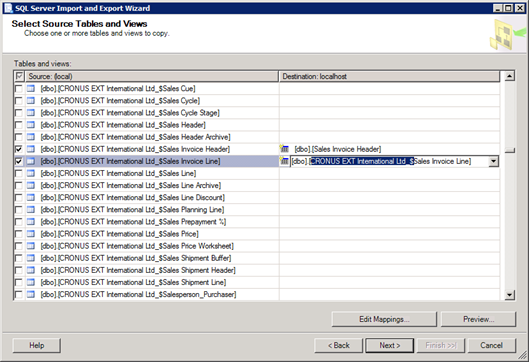Click table icon for Sales Header Archive row
This screenshot has height=362, width=529.
31,137
